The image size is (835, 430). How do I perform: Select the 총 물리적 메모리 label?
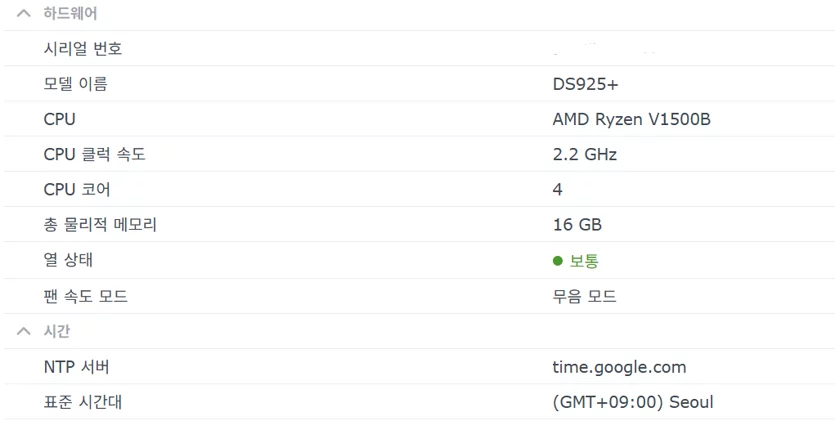(x=100, y=225)
